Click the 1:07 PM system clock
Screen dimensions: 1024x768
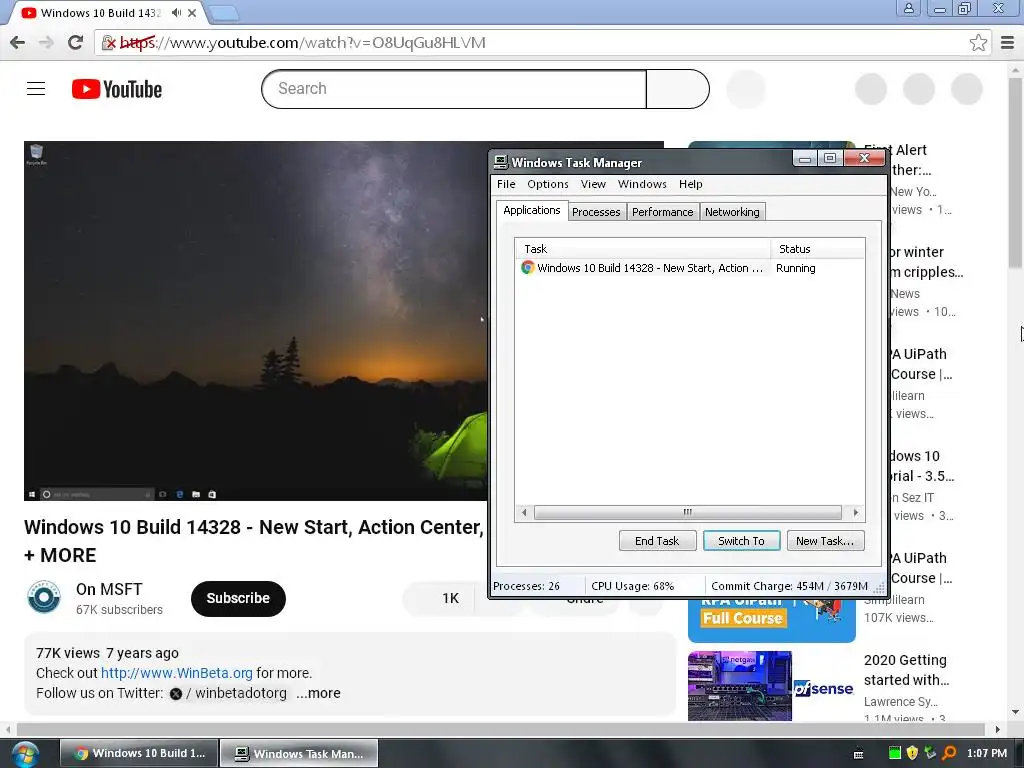[x=987, y=753]
